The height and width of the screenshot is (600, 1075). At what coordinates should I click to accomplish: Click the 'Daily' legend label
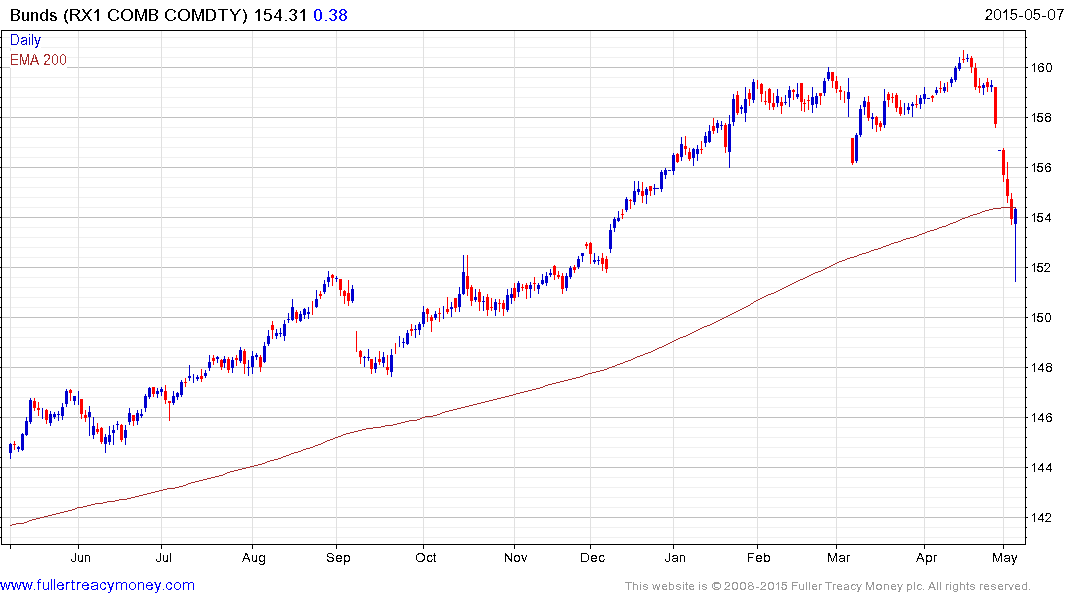(x=25, y=40)
